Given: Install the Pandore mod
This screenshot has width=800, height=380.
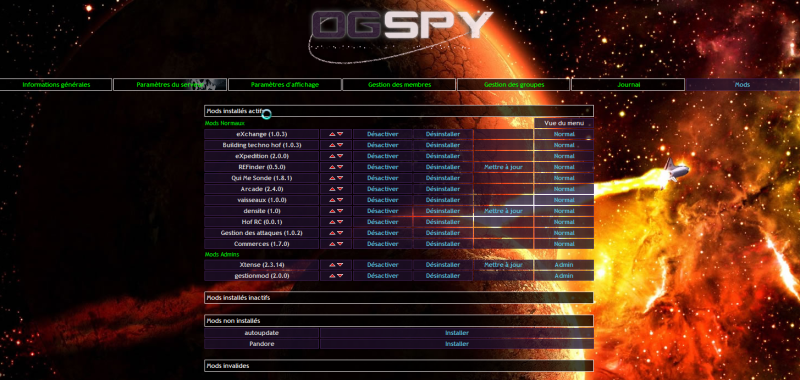Looking at the screenshot, I should (457, 344).
